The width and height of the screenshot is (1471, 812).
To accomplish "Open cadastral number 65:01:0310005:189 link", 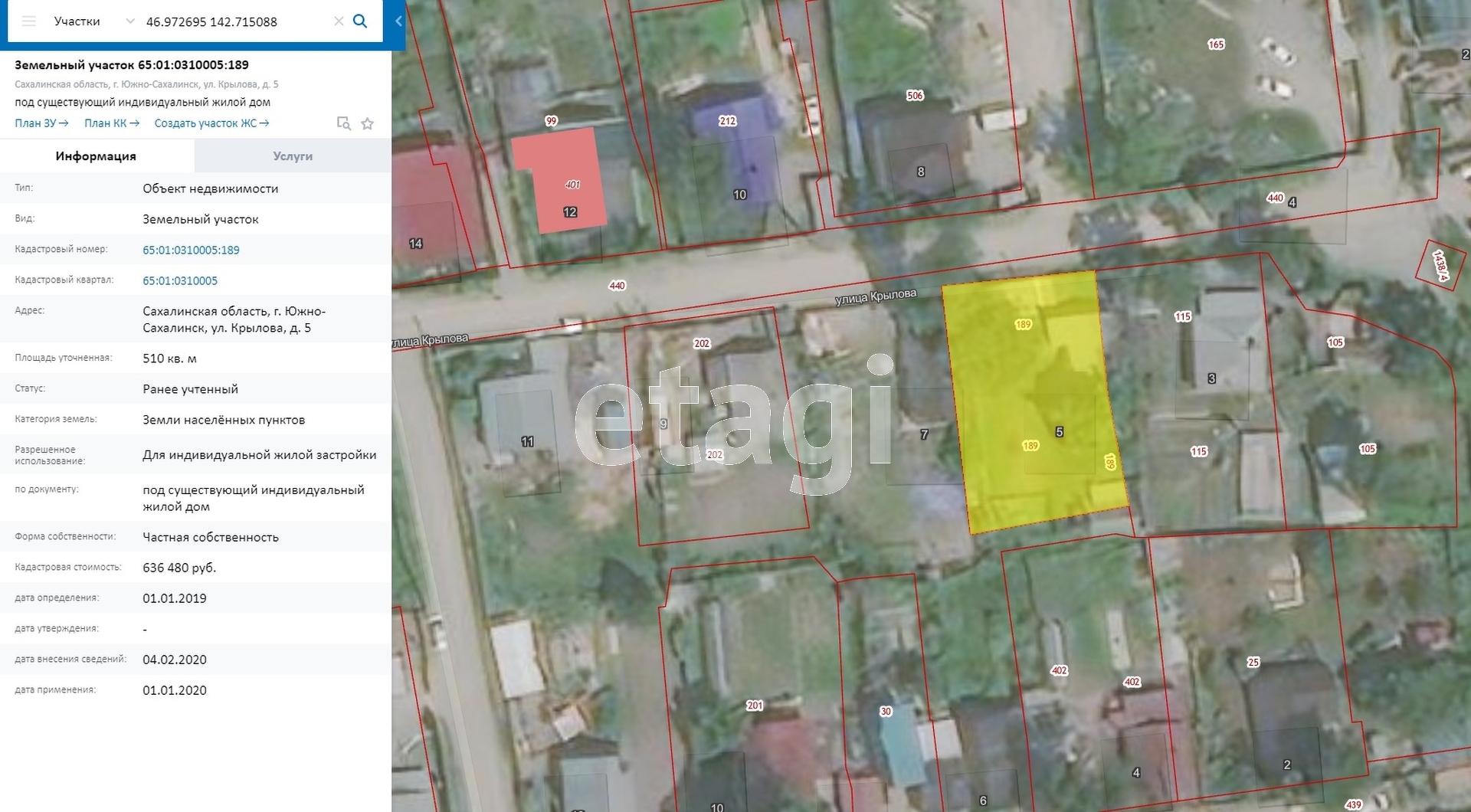I will pos(191,250).
